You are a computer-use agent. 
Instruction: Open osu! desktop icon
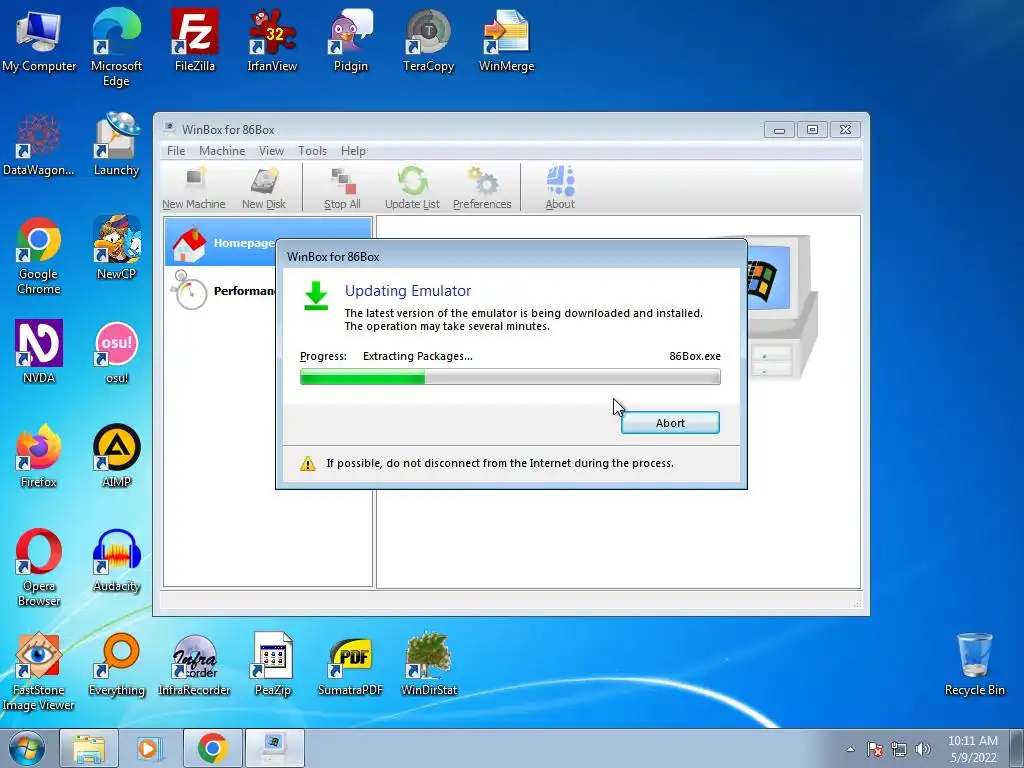pos(116,353)
